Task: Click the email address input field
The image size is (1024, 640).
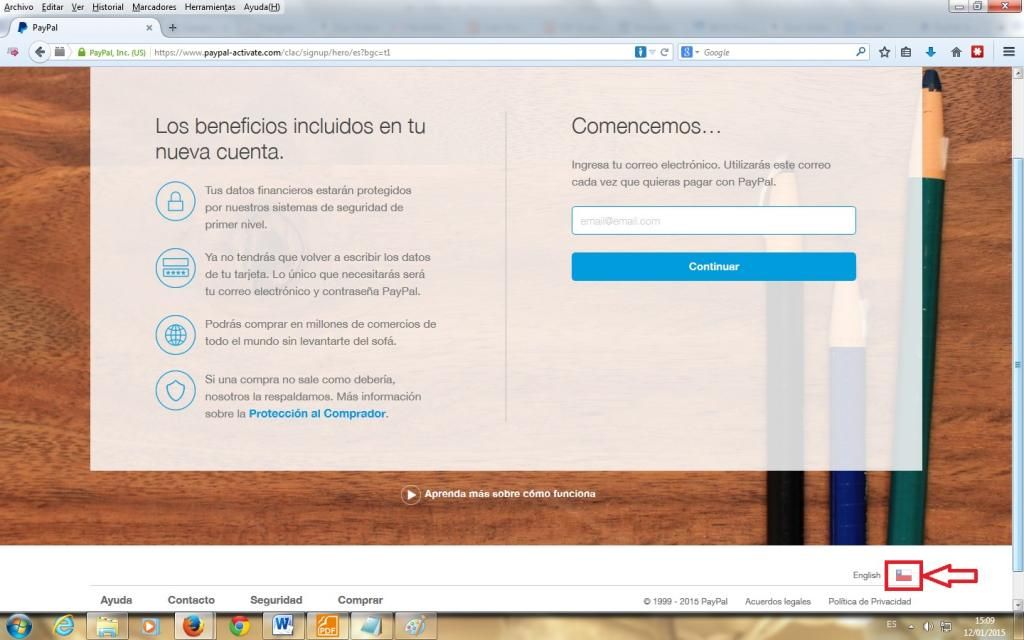Action: tap(713, 221)
